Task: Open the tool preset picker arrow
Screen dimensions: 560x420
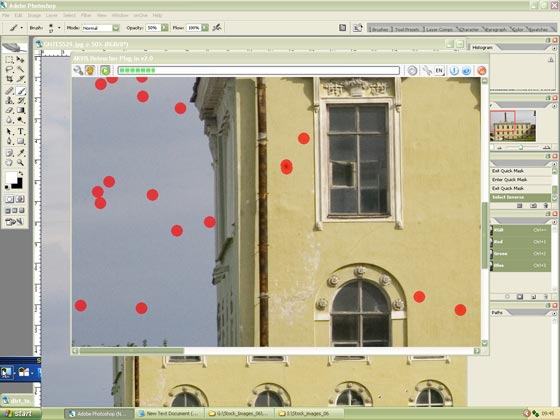Action: pos(21,28)
